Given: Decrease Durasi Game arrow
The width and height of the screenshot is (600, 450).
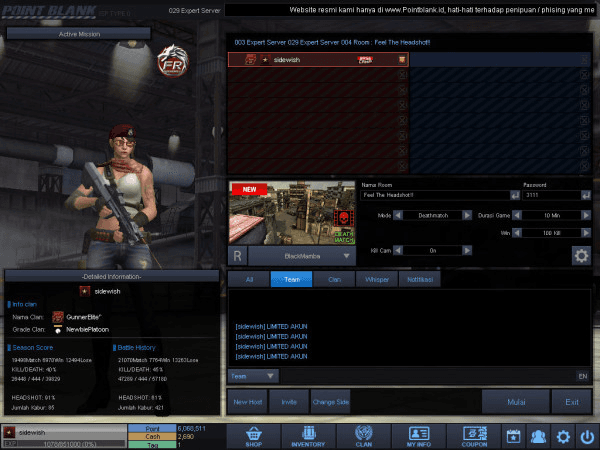Looking at the screenshot, I should (517, 215).
